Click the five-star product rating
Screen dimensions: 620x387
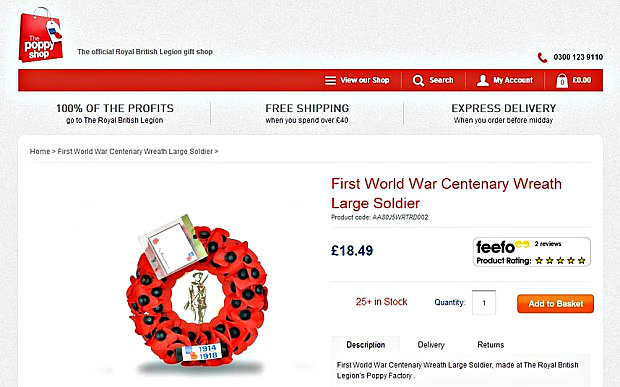560,261
